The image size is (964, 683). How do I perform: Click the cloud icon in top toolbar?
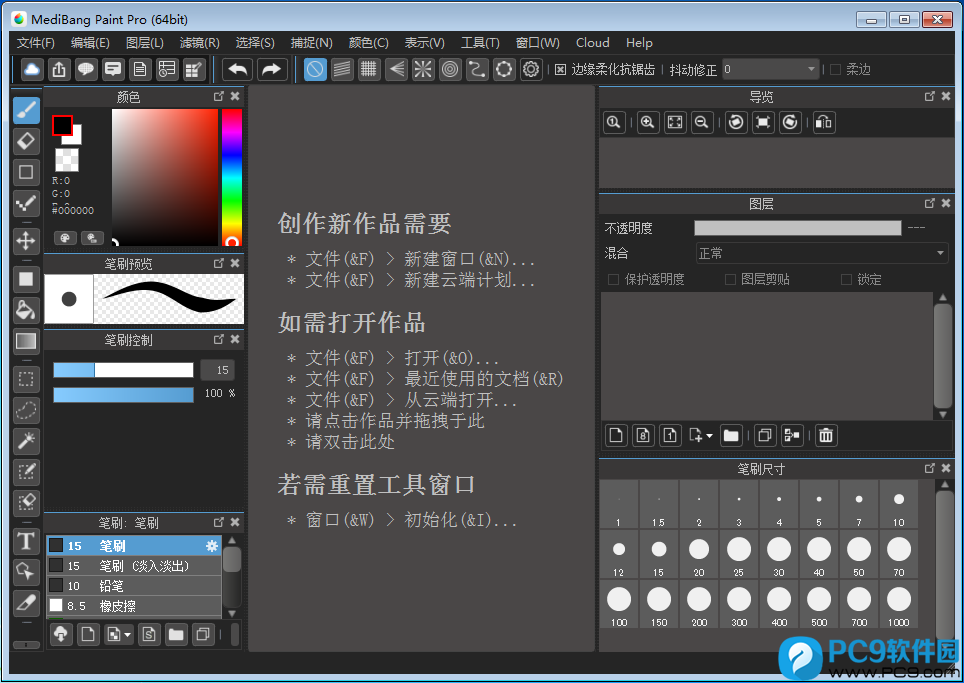coord(32,69)
